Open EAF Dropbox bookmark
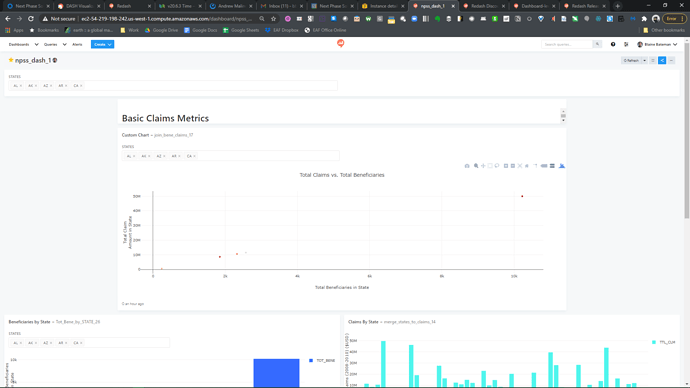The height and width of the screenshot is (388, 690). pos(282,30)
